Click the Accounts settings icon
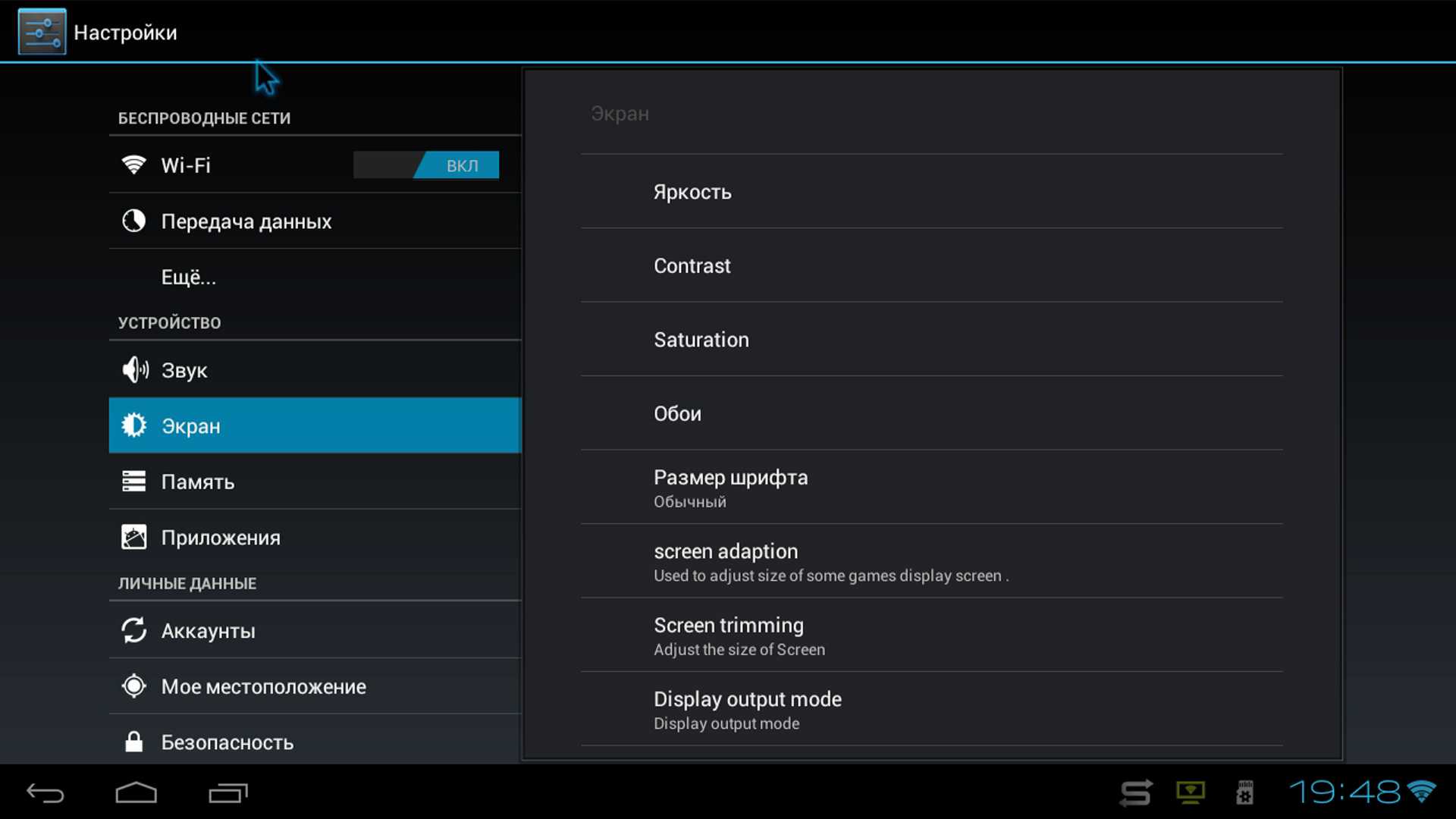The width and height of the screenshot is (1456, 819). [x=134, y=630]
